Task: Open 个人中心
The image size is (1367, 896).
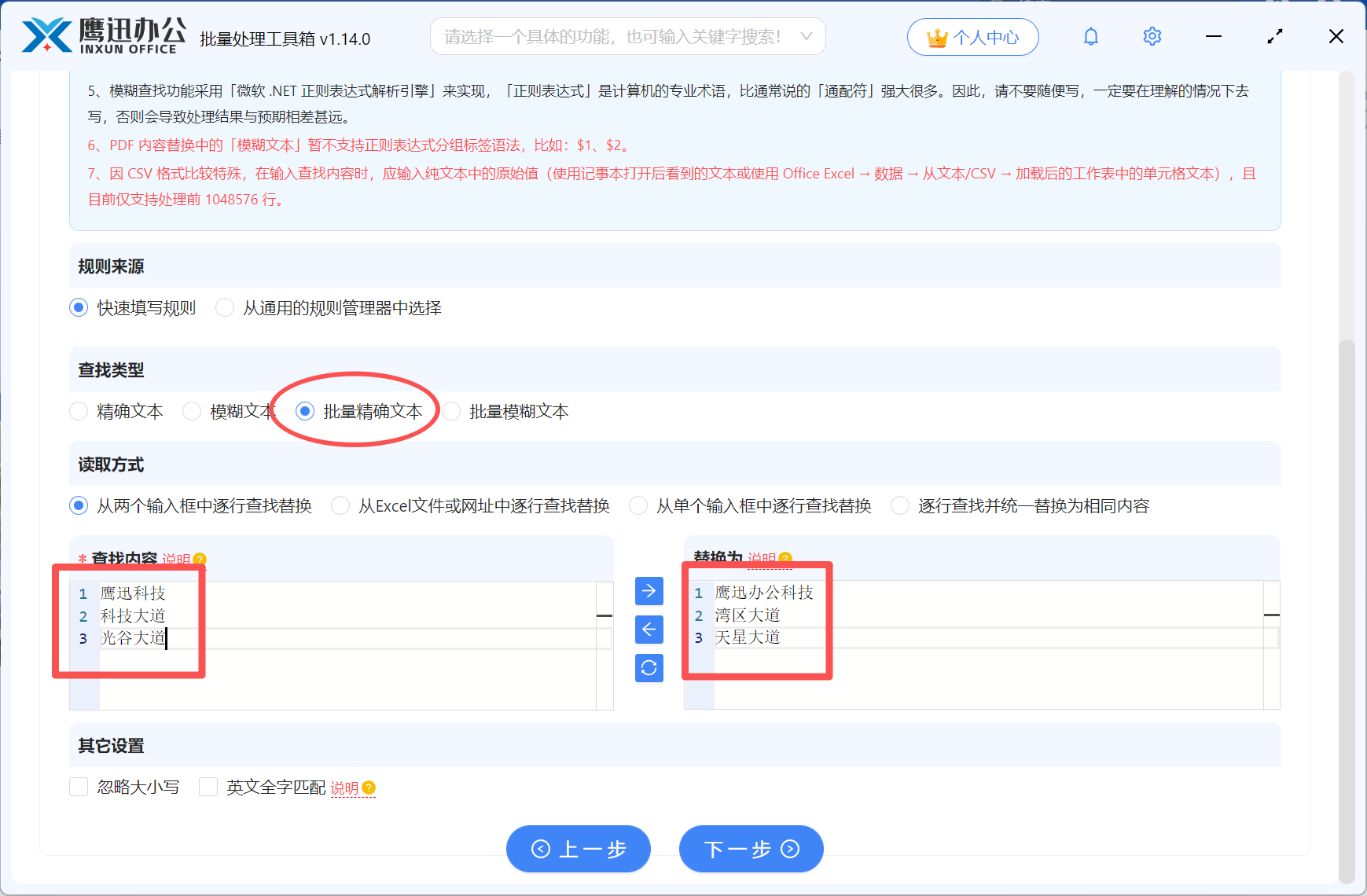Action: click(x=972, y=36)
